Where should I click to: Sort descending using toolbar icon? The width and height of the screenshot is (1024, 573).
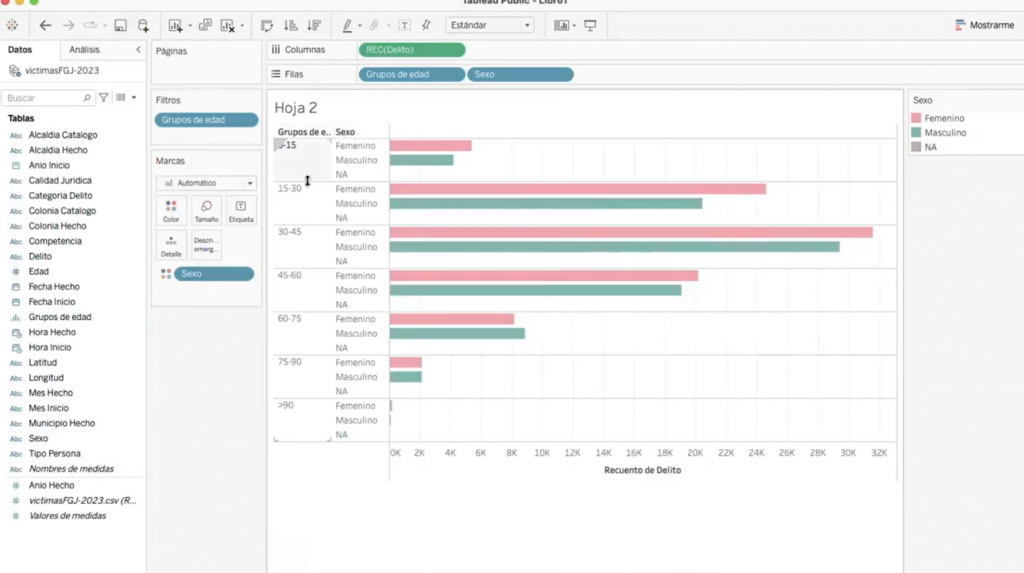314,25
